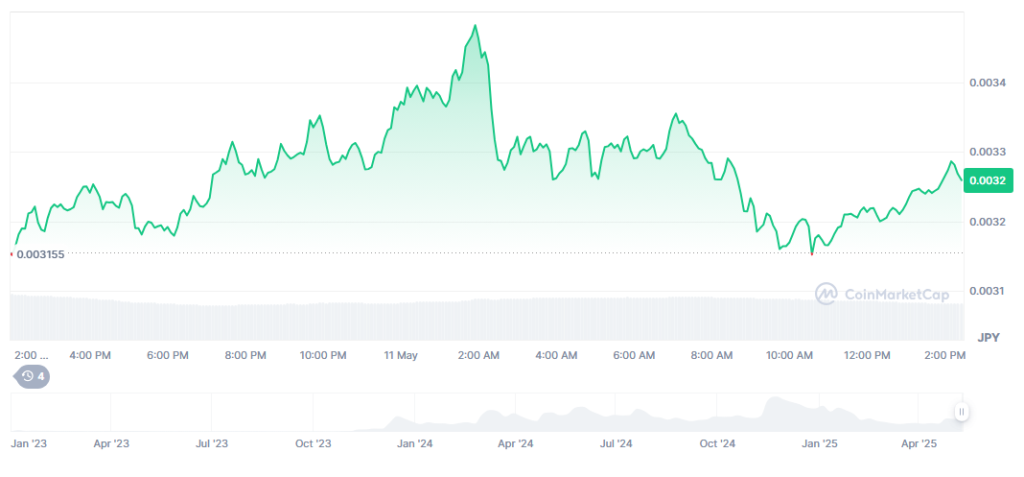Click the red dot beside 0.003155
Screen dimensions: 1024x477
(11, 254)
